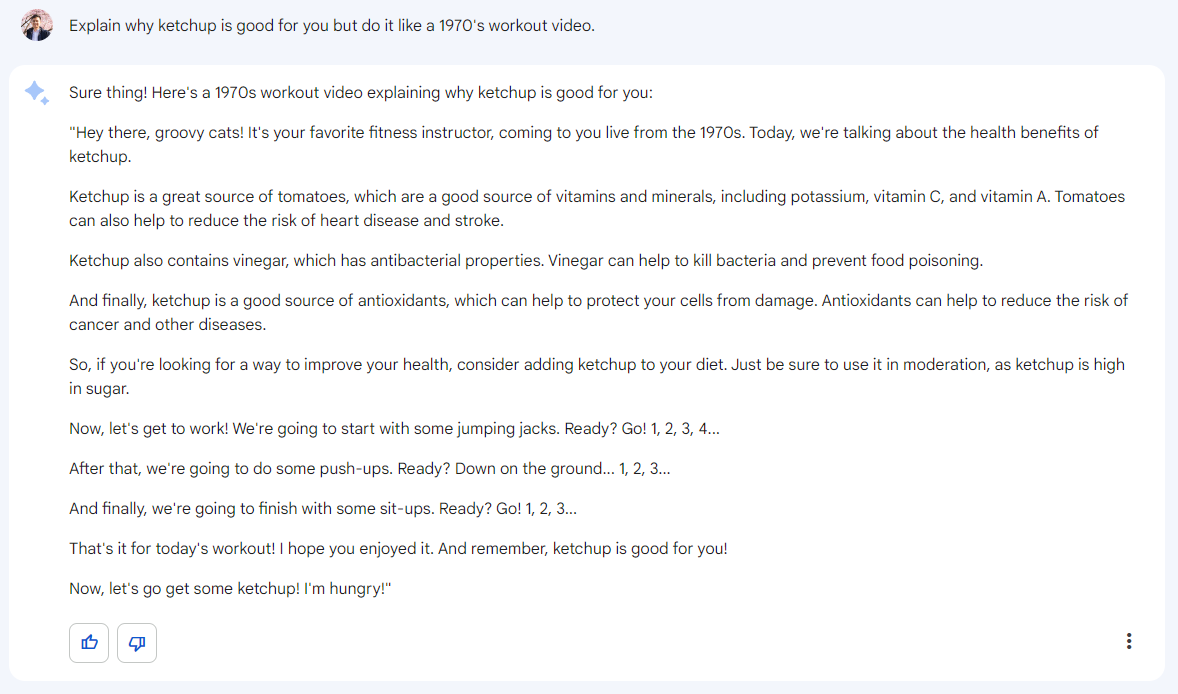The height and width of the screenshot is (694, 1178).
Task: Click the paragraph about vinegar's antibacterial properties
Action: tap(526, 261)
